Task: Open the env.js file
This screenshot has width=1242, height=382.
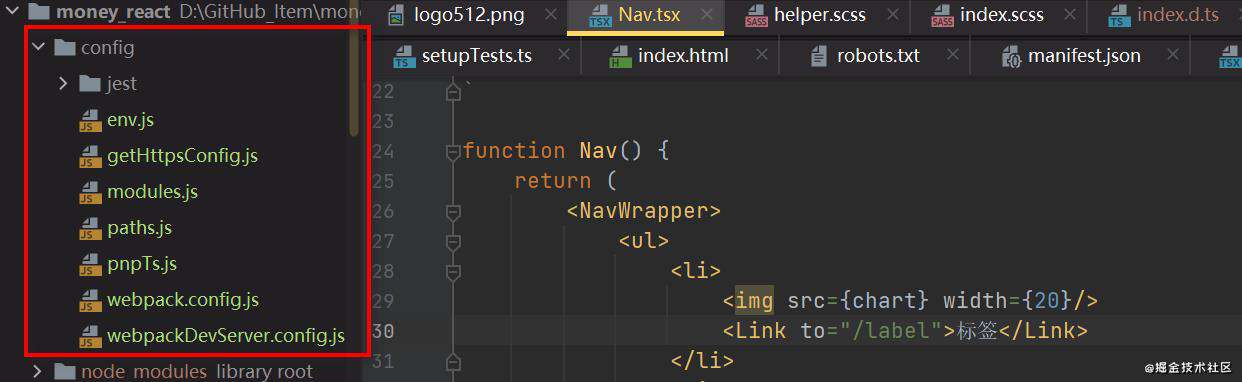Action: (130, 119)
